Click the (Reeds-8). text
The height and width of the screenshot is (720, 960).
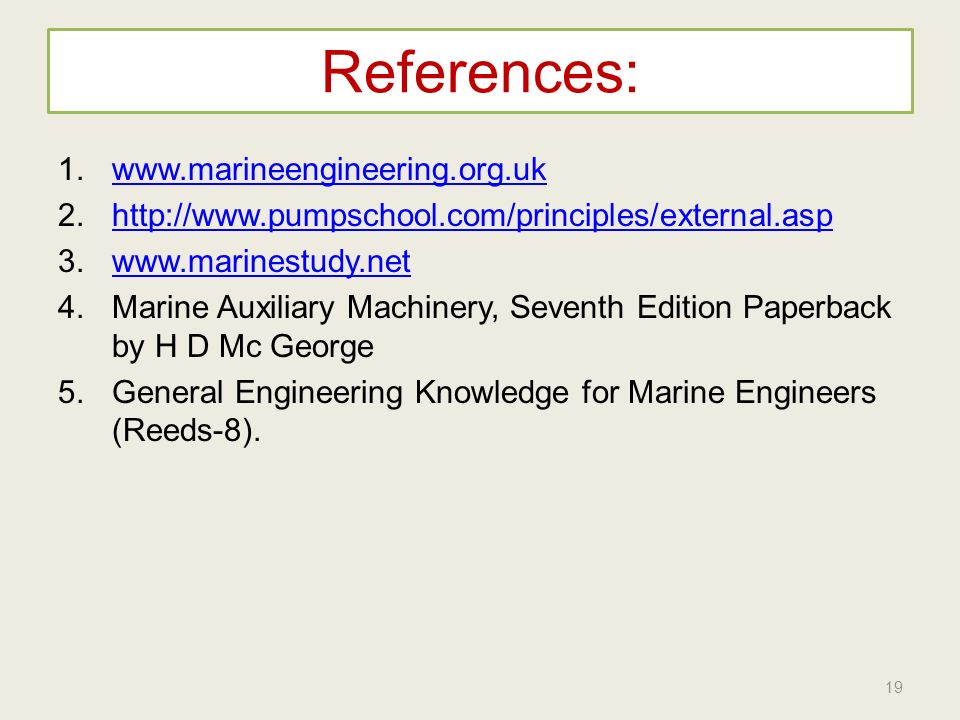pos(187,431)
